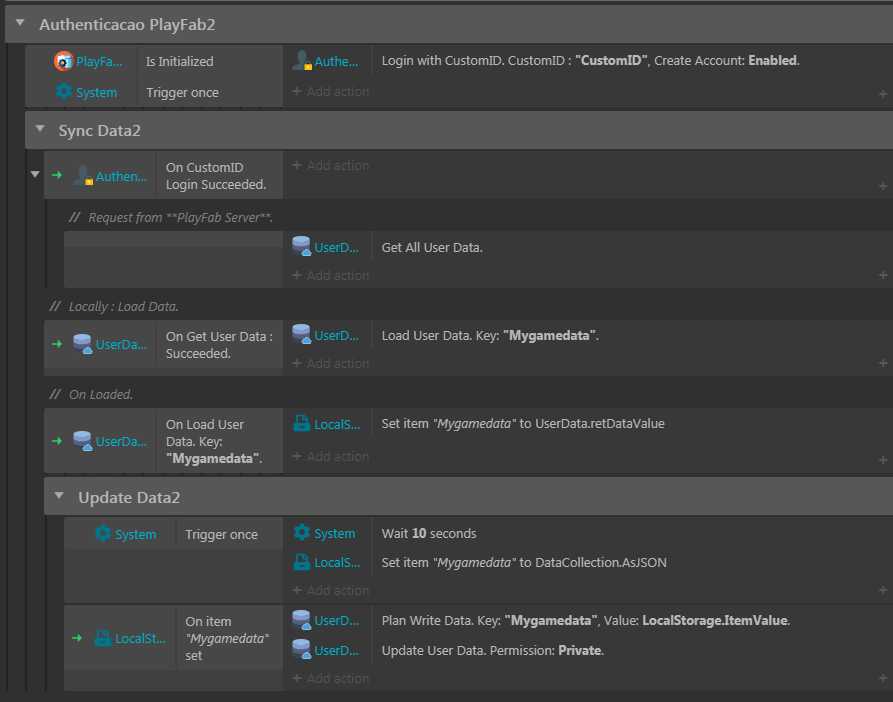The height and width of the screenshot is (702, 893).
Task: Click the "Authe..." object name of the Login action
Action: coord(337,61)
